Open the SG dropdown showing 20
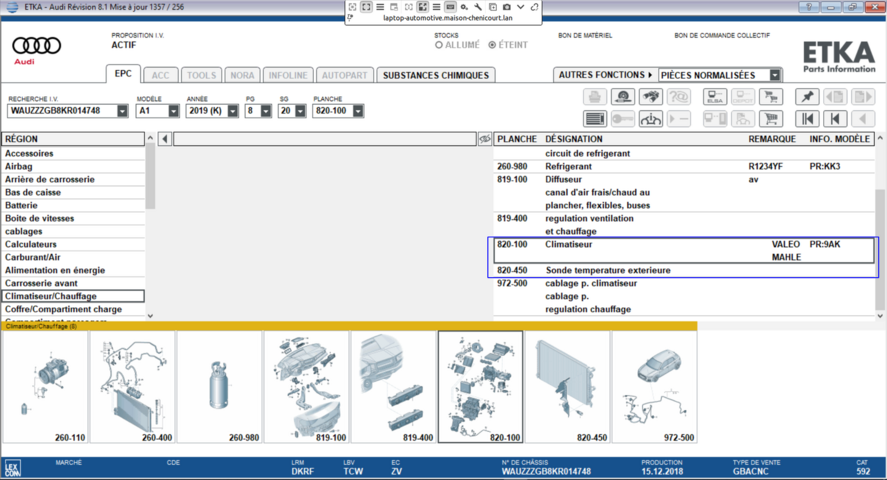 pos(300,111)
